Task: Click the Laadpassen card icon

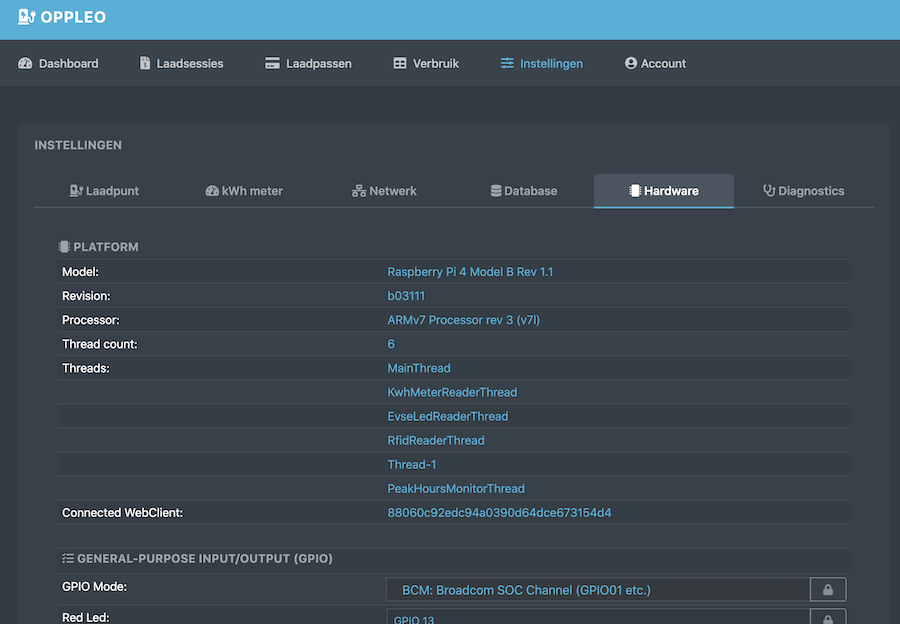Action: pyautogui.click(x=272, y=63)
